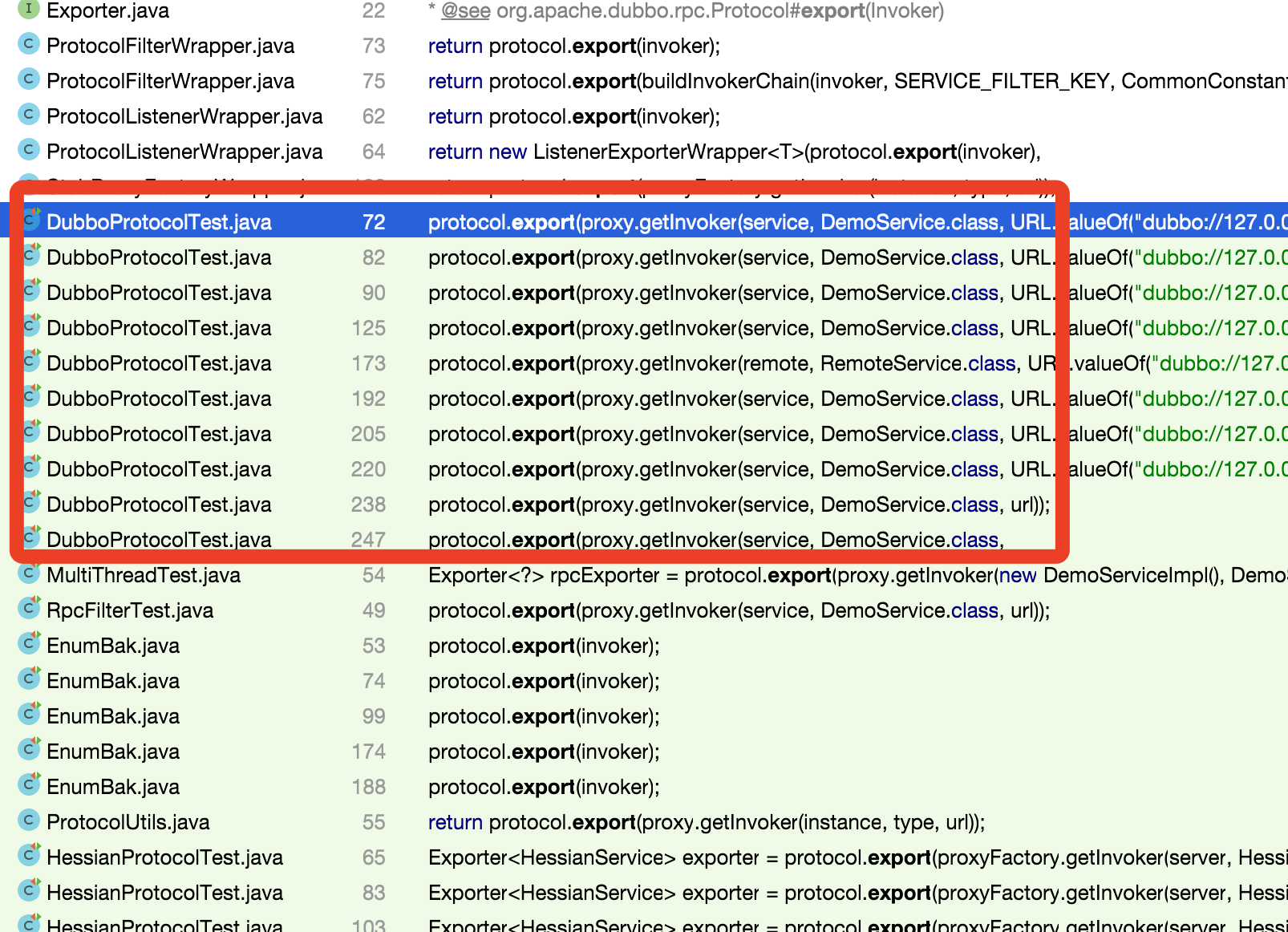Select DubboProtocolTest.java result at line 238

point(644,504)
